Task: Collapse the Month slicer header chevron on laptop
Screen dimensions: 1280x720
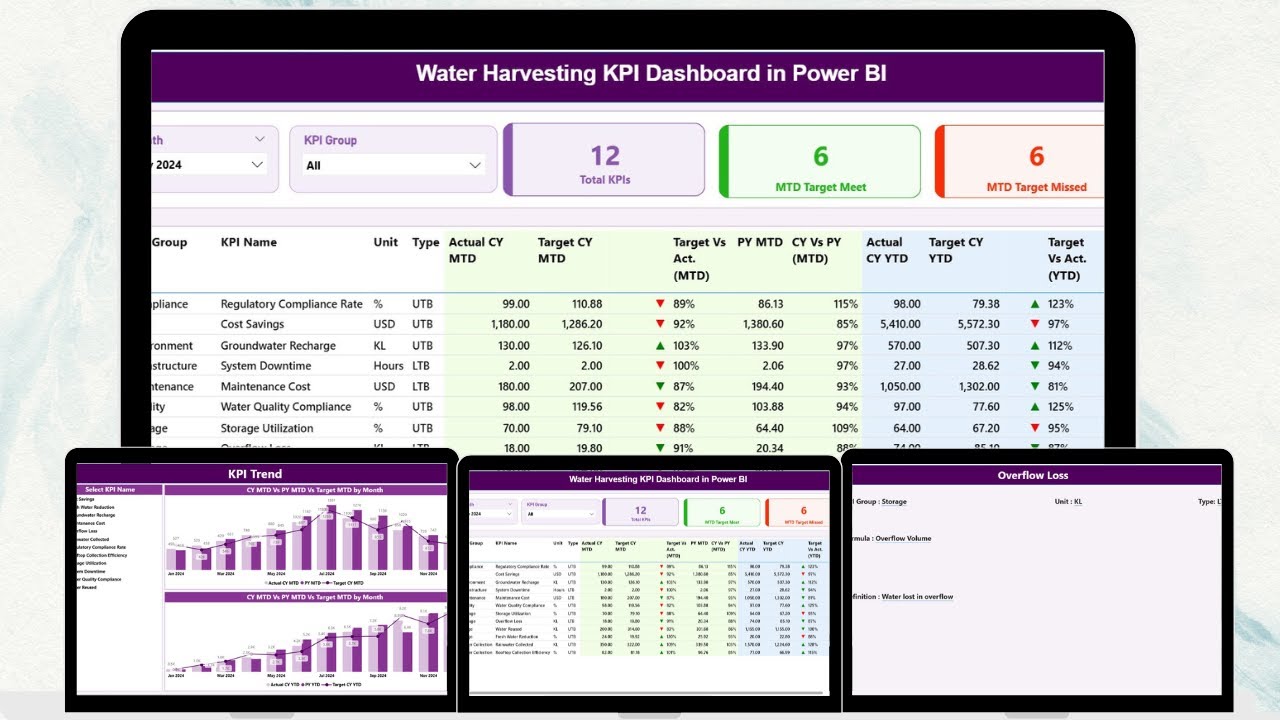Action: point(260,139)
